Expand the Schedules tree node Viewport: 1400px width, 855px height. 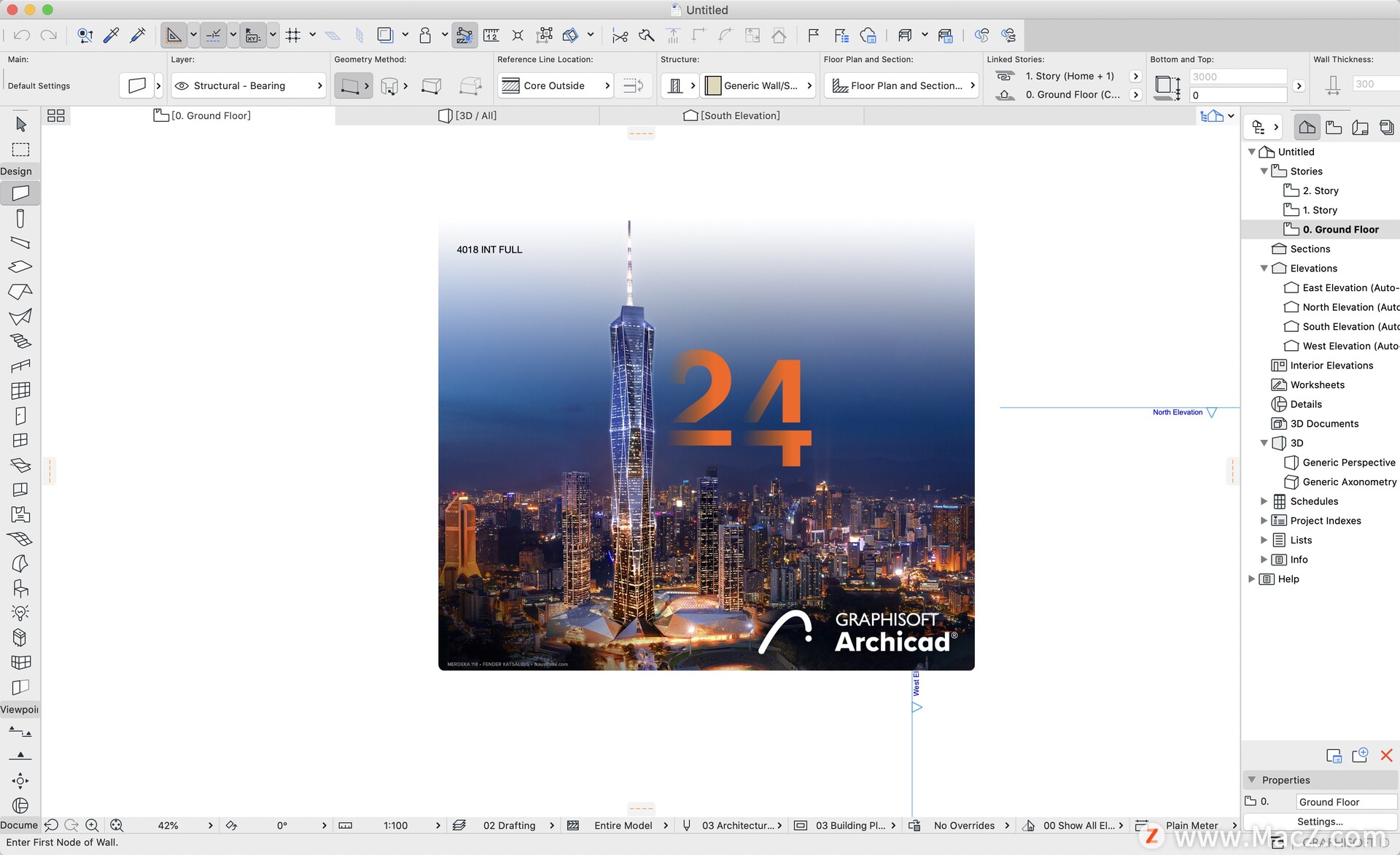click(1264, 501)
